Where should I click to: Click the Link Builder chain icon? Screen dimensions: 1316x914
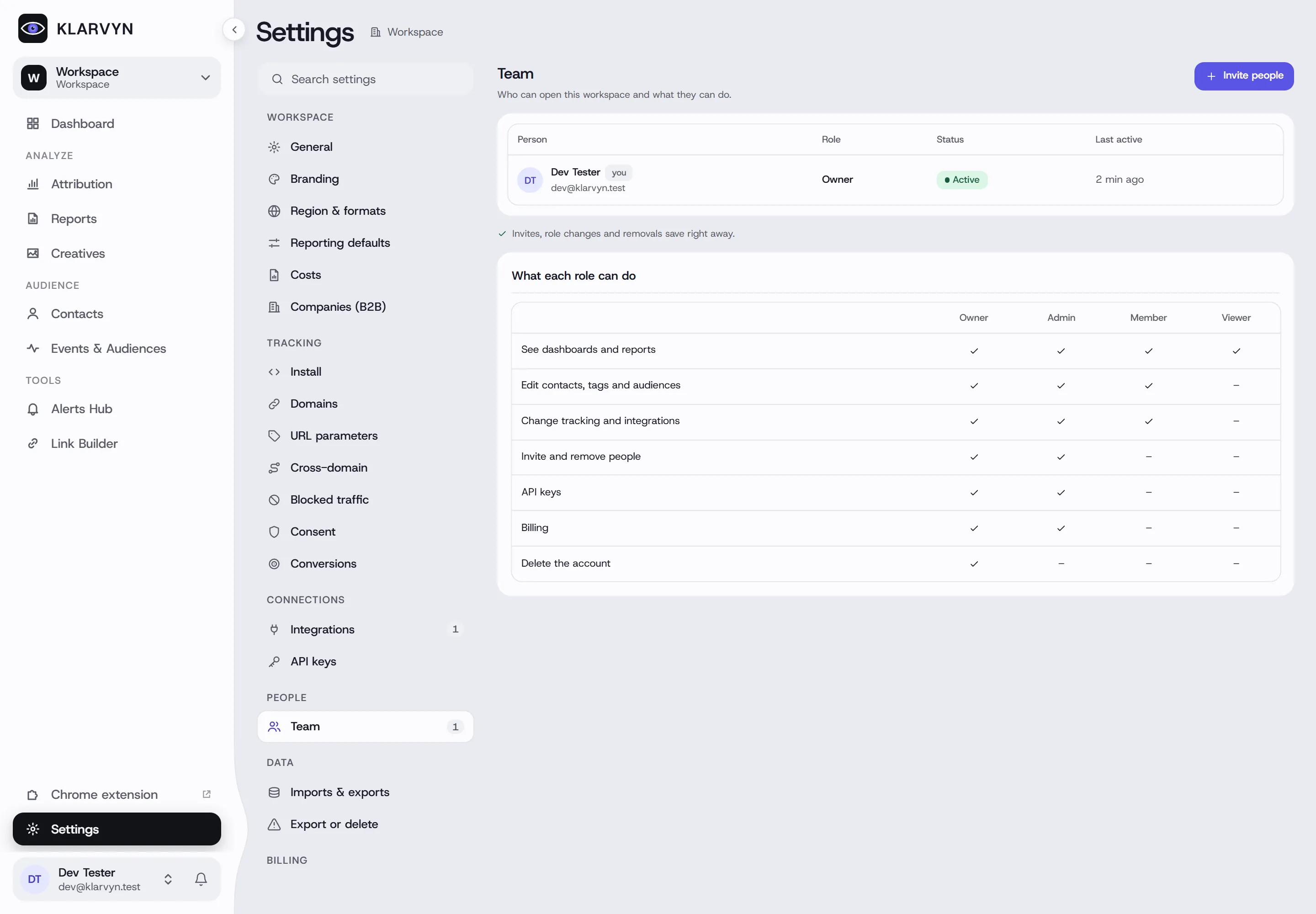[33, 443]
